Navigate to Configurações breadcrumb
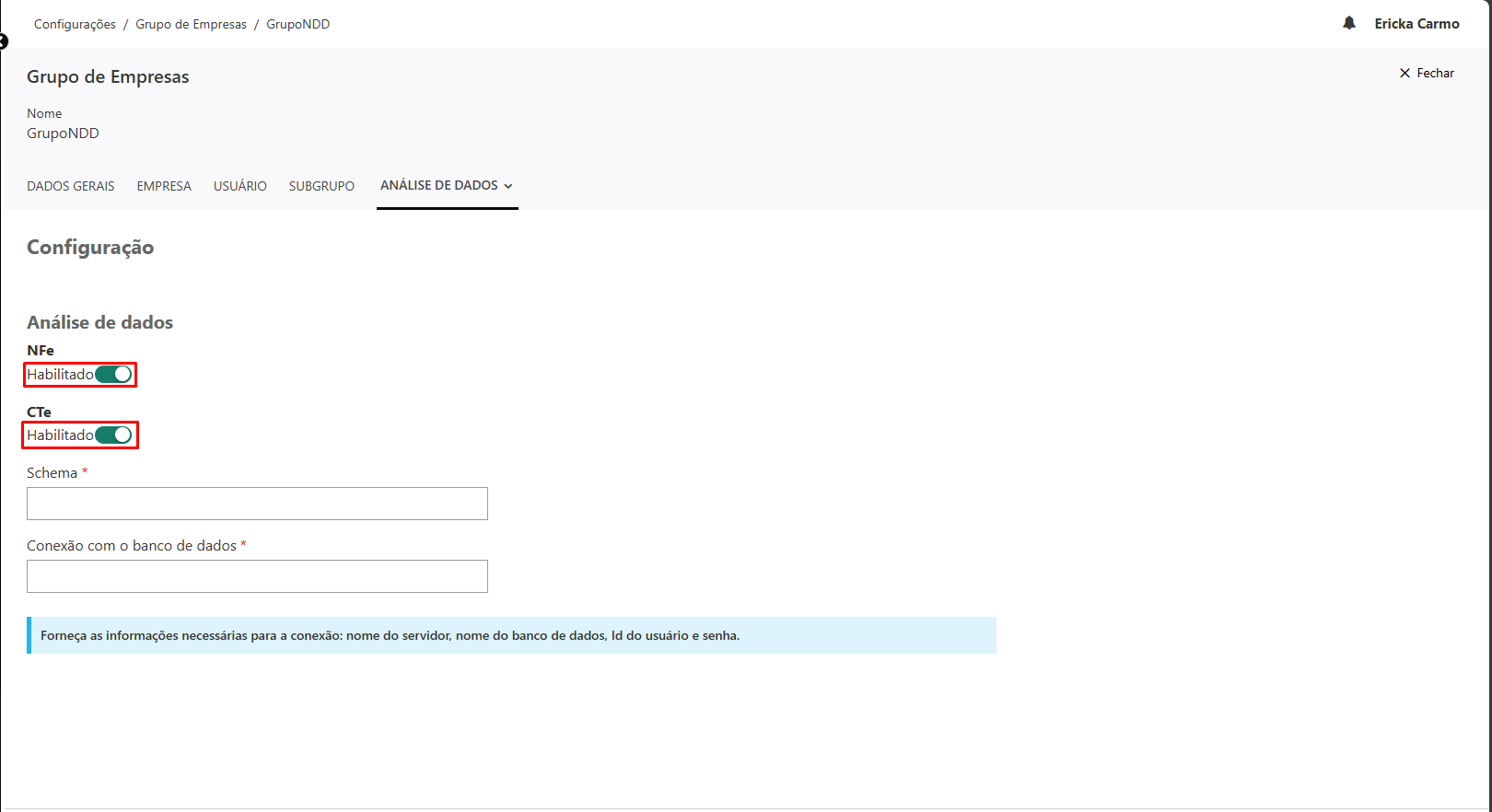 pyautogui.click(x=75, y=24)
